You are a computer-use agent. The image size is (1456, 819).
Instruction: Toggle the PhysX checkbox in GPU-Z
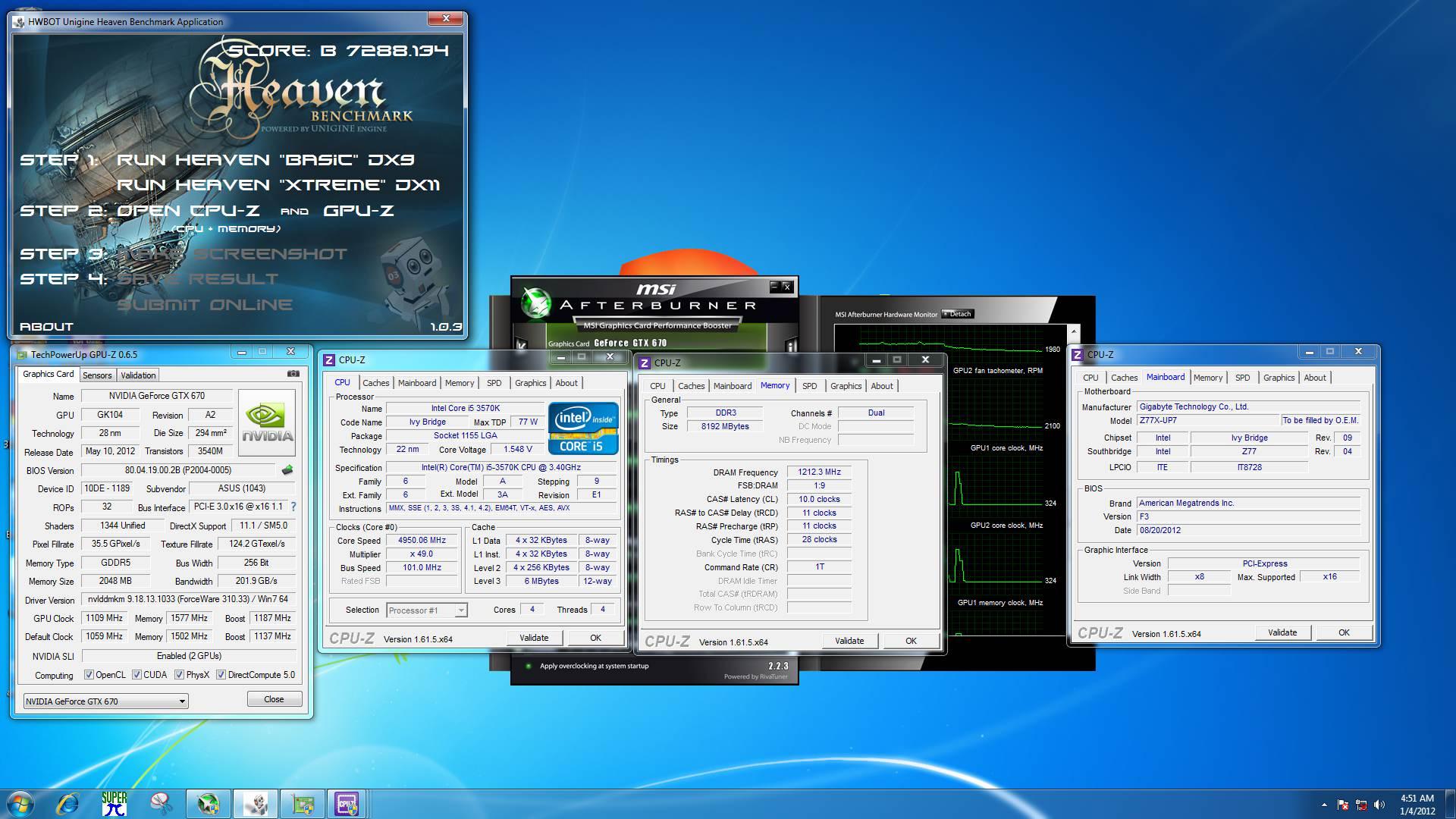coord(179,675)
